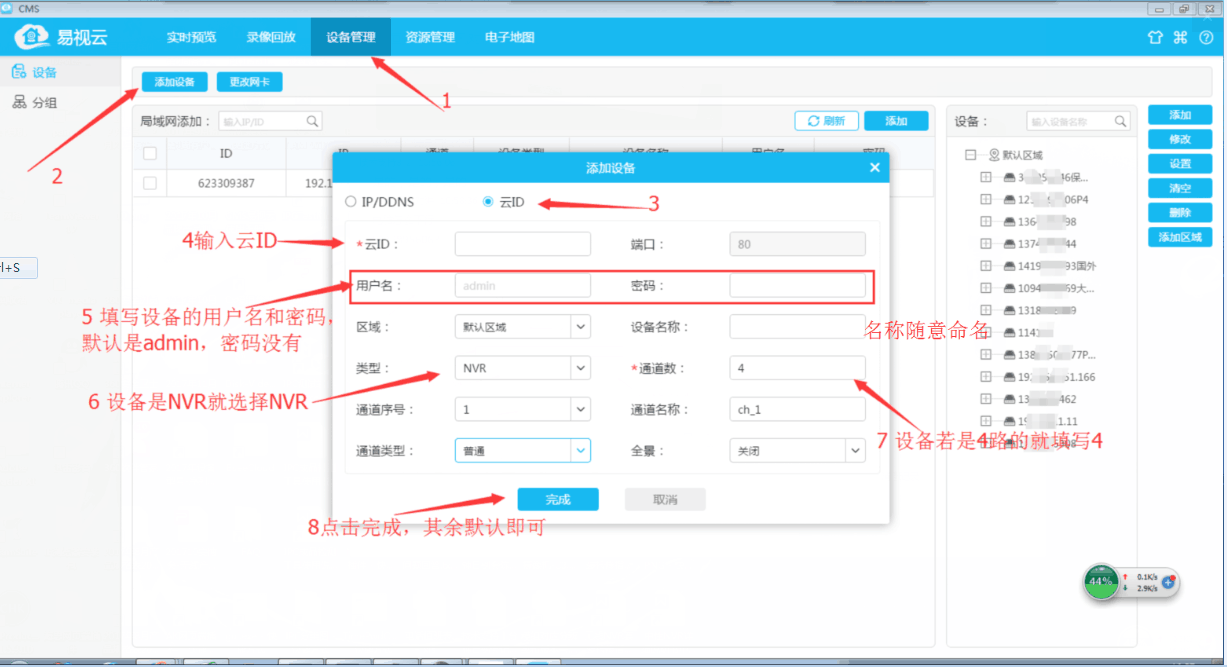
Task: Select the 设备管理 tab
Action: [351, 37]
